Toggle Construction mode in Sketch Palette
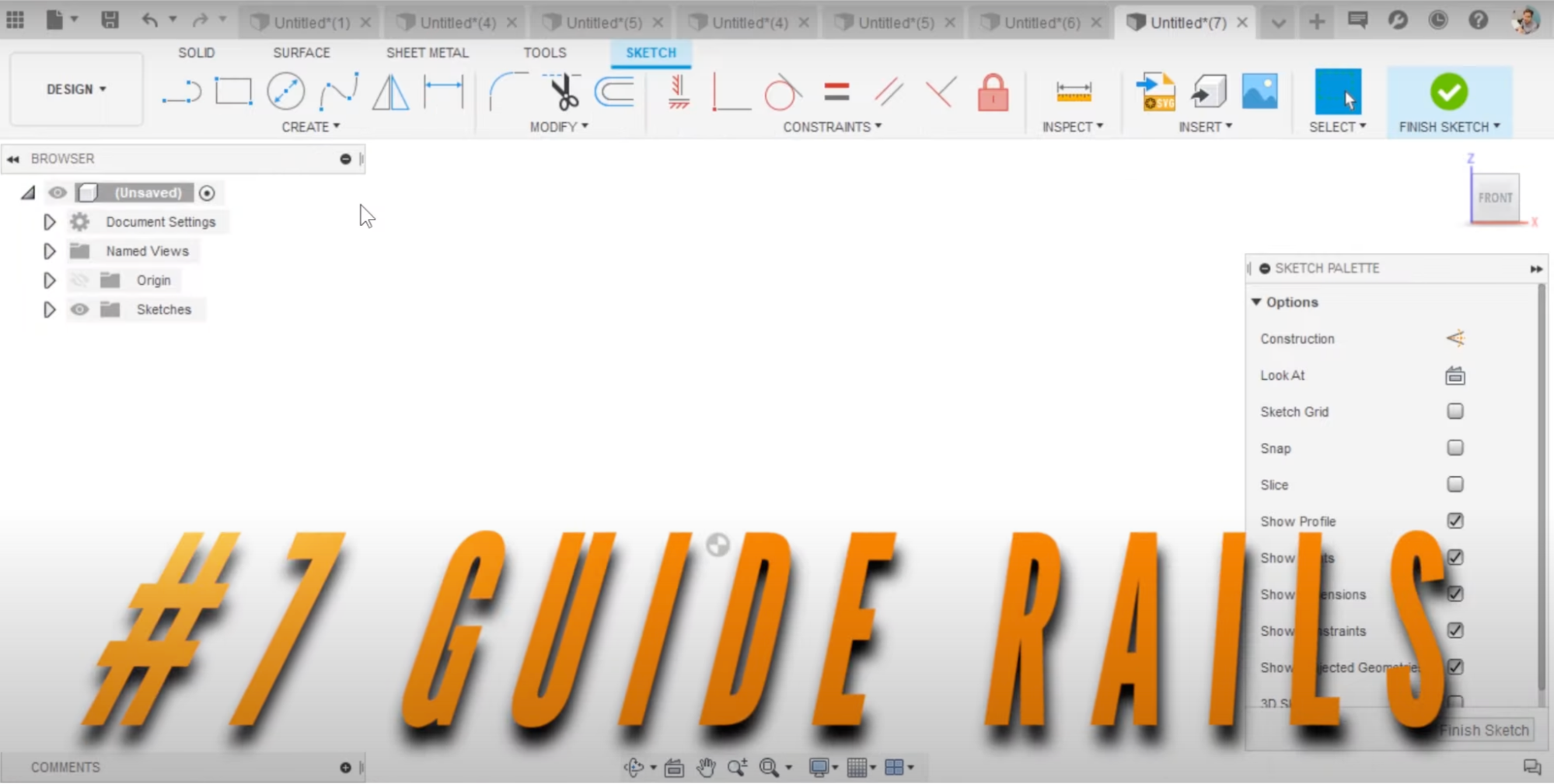This screenshot has height=784, width=1554. tap(1455, 339)
